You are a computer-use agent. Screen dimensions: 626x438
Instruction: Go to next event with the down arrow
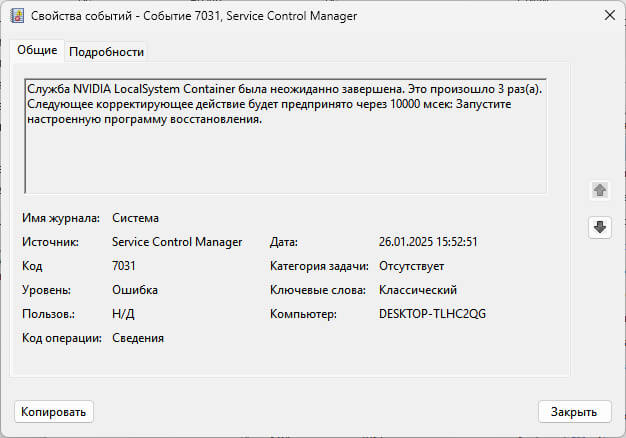click(x=599, y=227)
